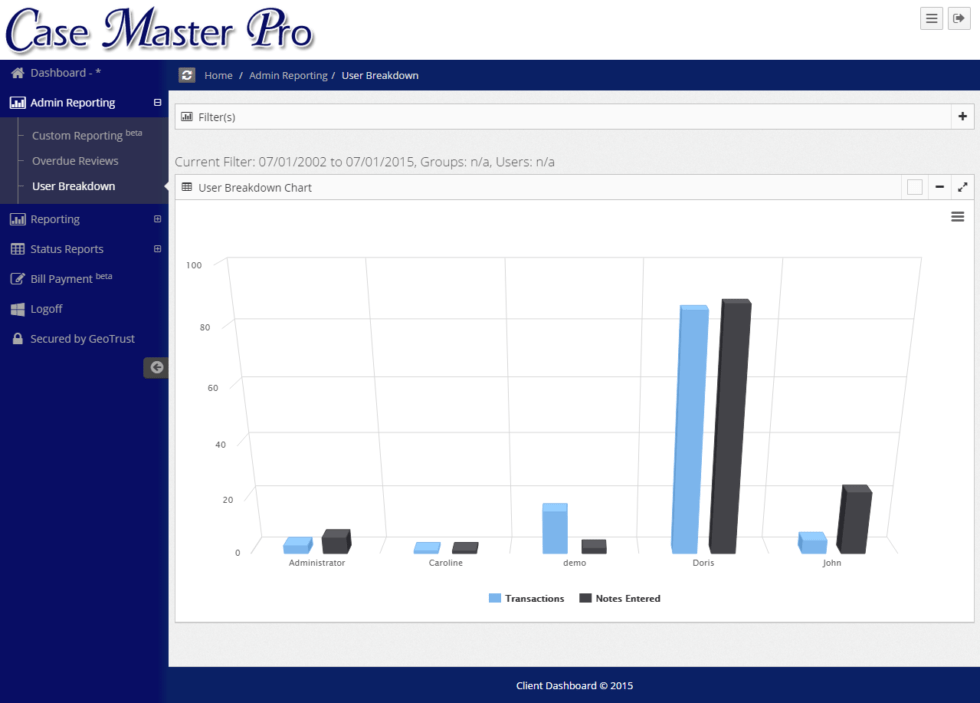The width and height of the screenshot is (980, 703).
Task: Click the refresh icon in the breadcrumb bar
Action: click(186, 75)
